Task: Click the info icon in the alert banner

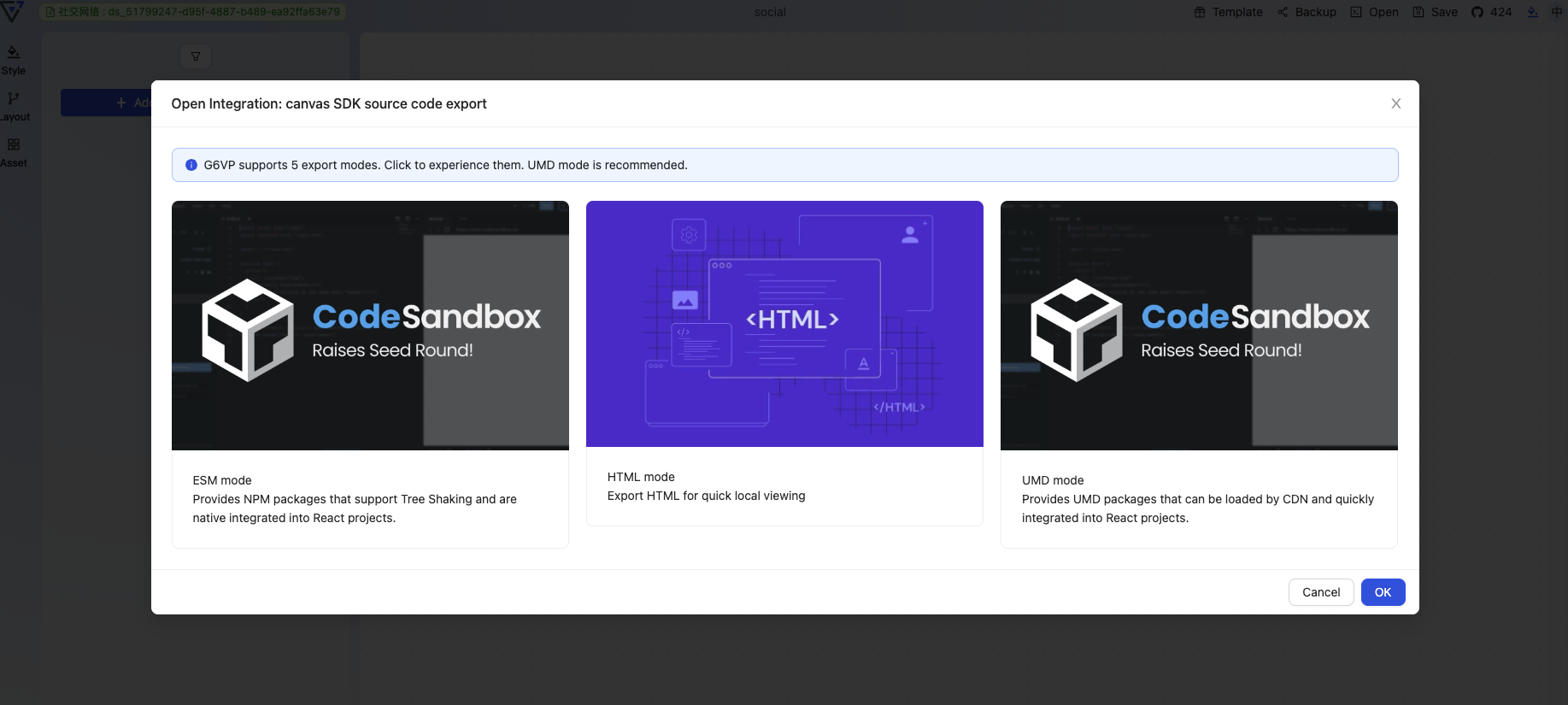Action: pos(191,165)
